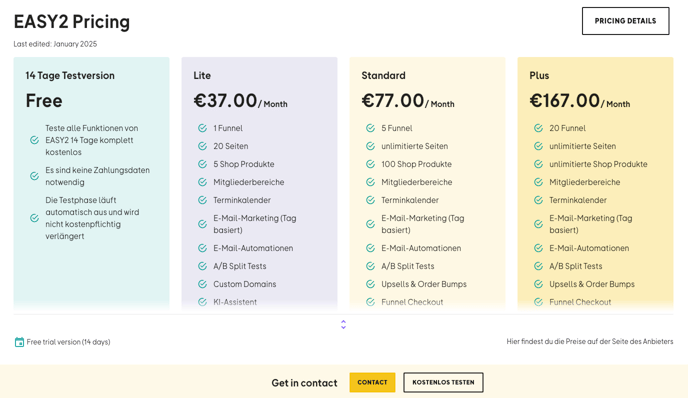Click the calendar icon beside Free trial version
This screenshot has width=688, height=398.
(x=19, y=342)
